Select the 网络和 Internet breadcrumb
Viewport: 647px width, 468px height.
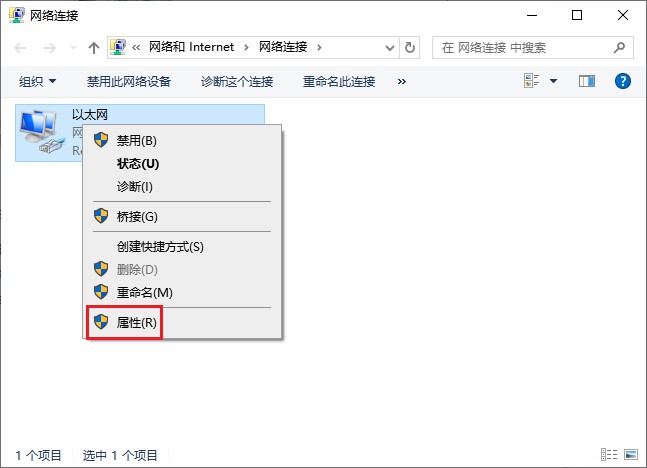(191, 47)
